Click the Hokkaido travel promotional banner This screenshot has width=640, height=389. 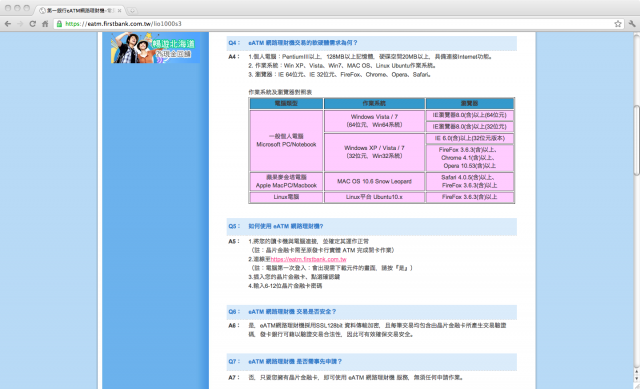pos(155,48)
